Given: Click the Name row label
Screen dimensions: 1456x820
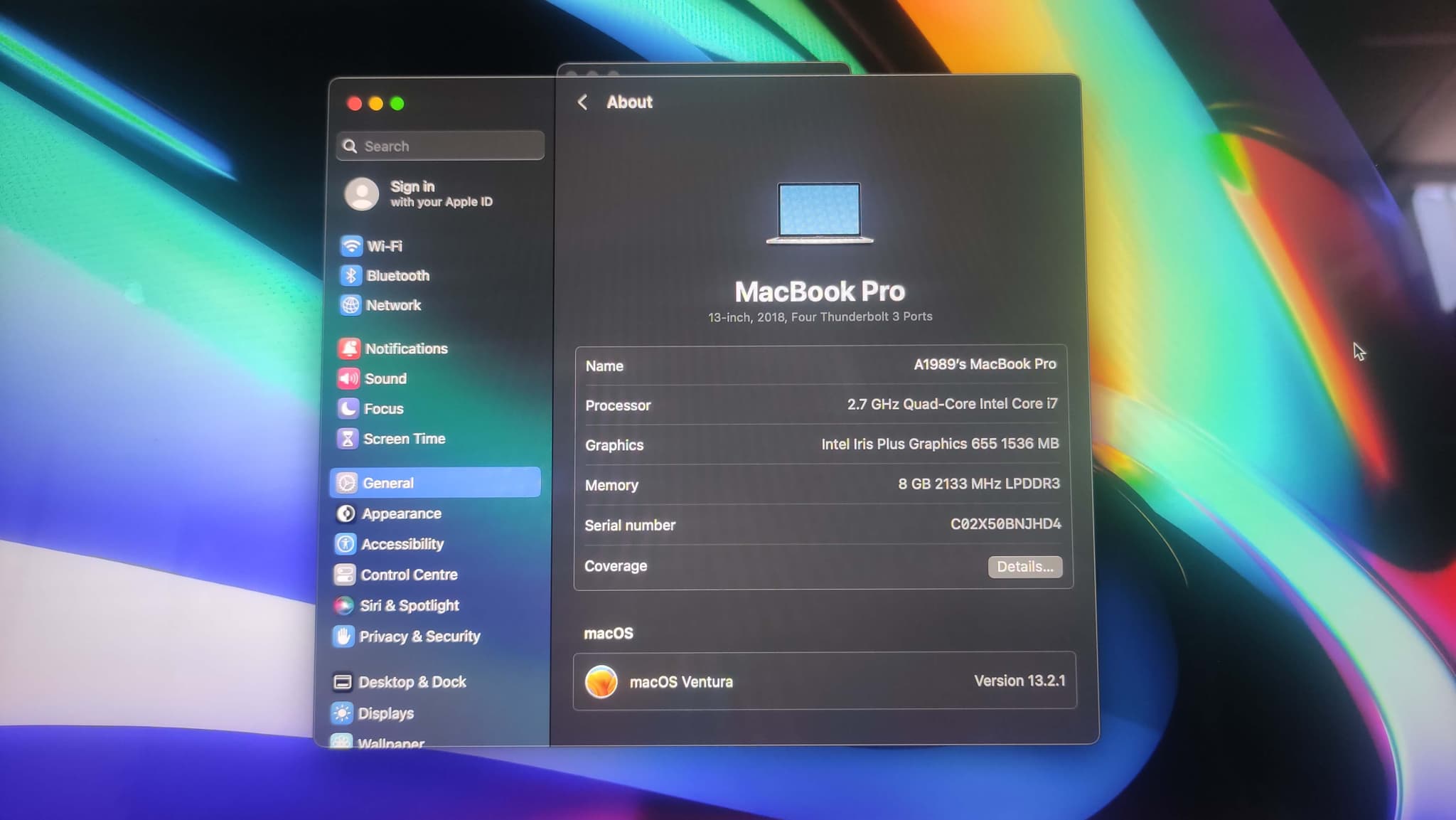Looking at the screenshot, I should pyautogui.click(x=604, y=366).
